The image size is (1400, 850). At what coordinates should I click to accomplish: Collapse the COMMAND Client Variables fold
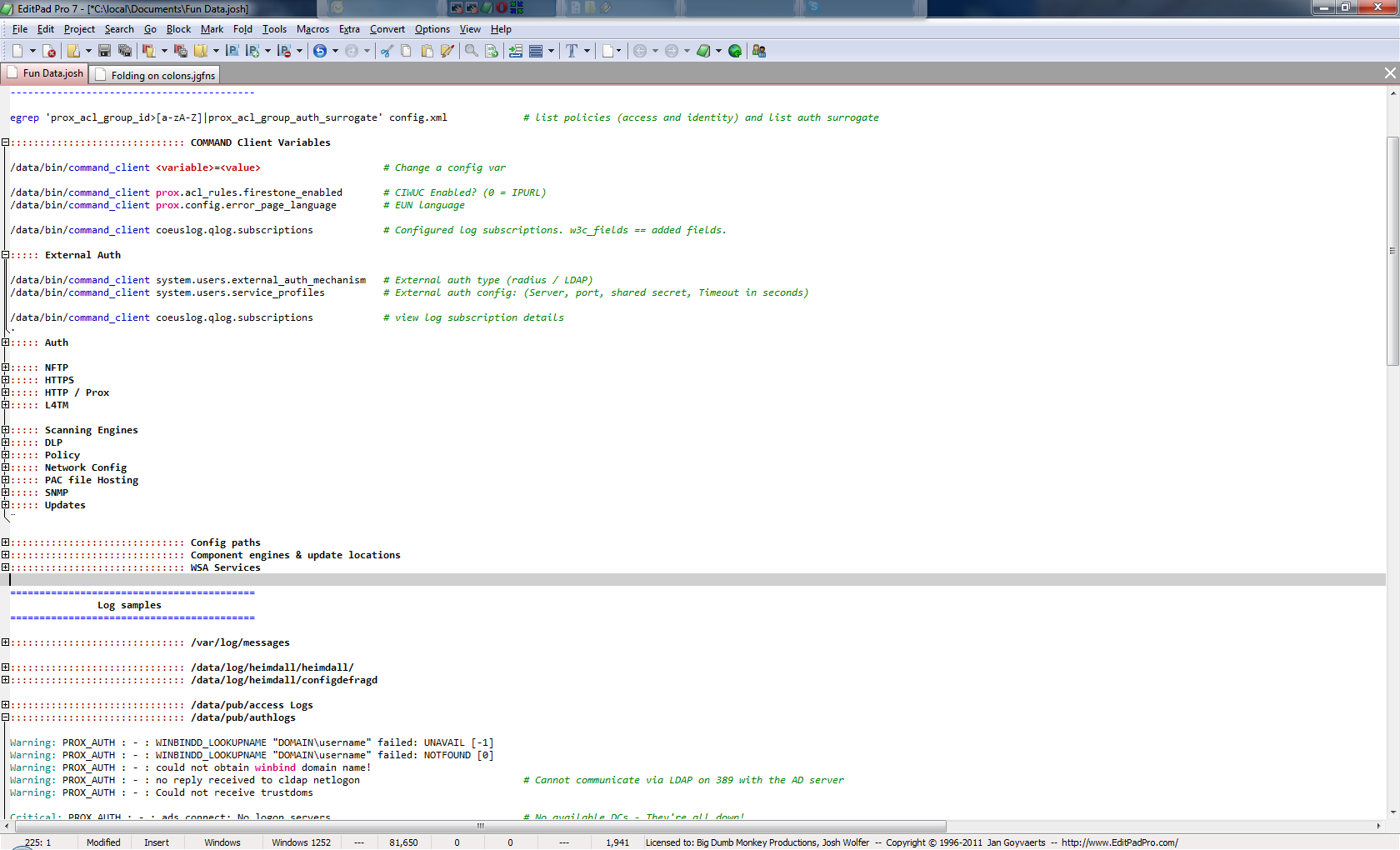click(x=5, y=142)
